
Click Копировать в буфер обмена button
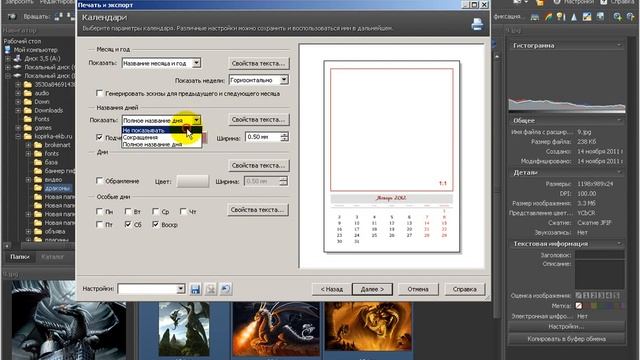(566, 339)
